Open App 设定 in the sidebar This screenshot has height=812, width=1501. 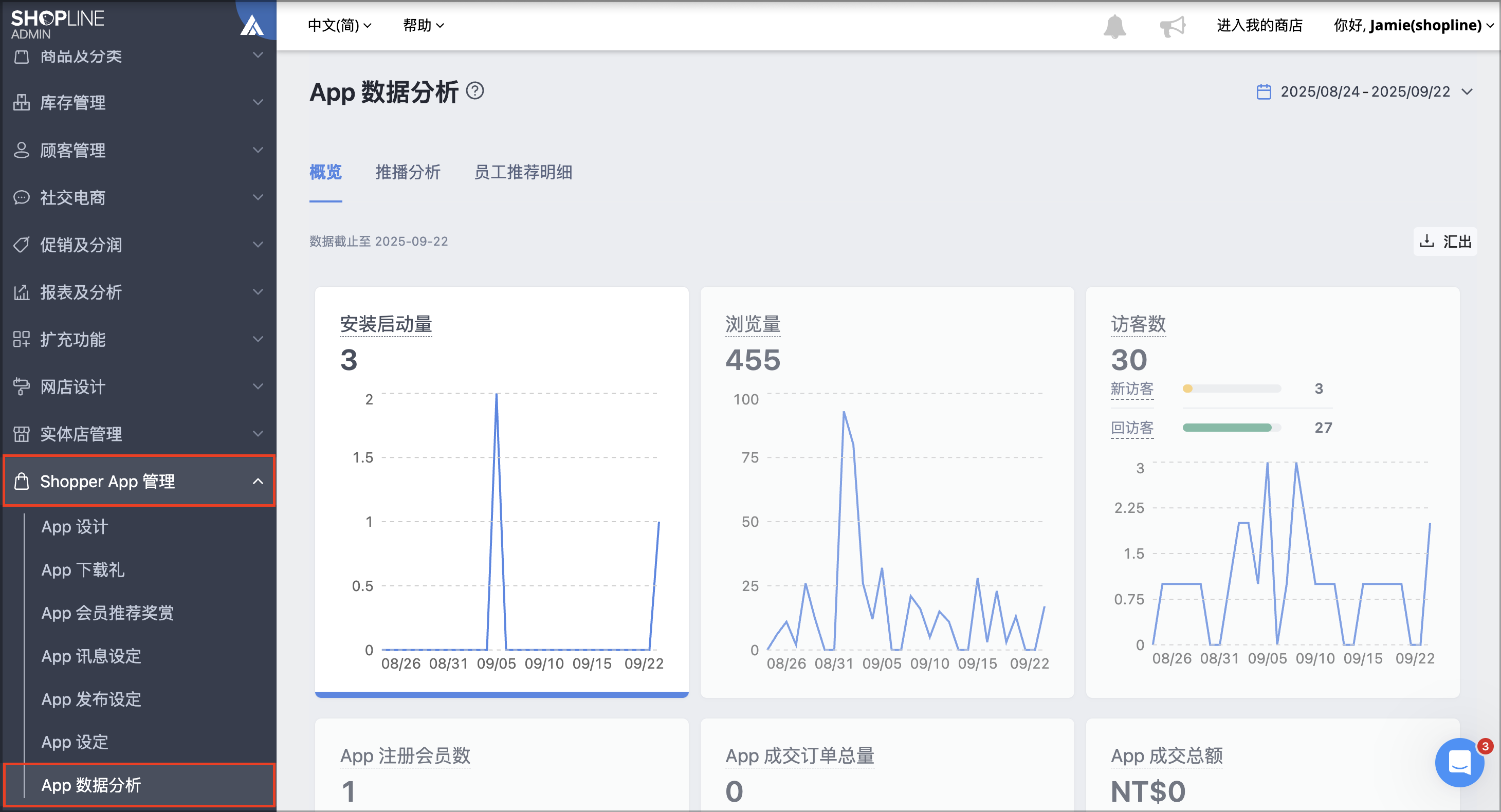75,742
